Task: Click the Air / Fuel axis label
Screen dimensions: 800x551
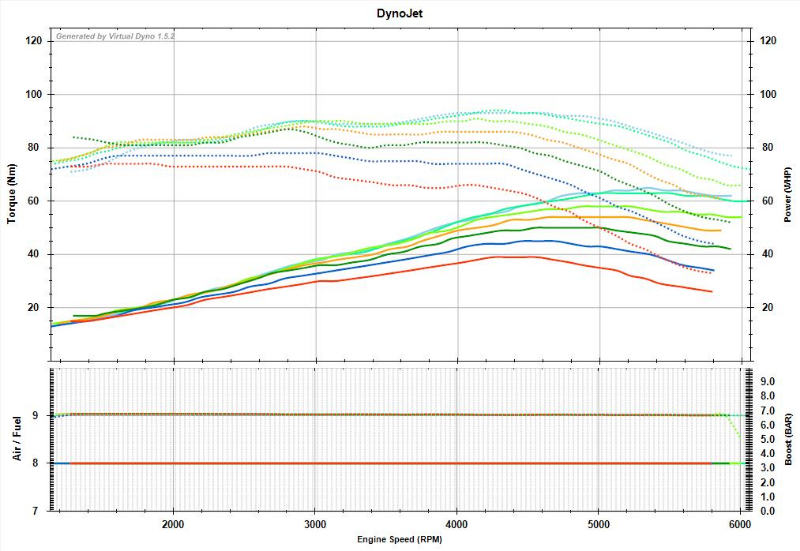Action: click(12, 439)
